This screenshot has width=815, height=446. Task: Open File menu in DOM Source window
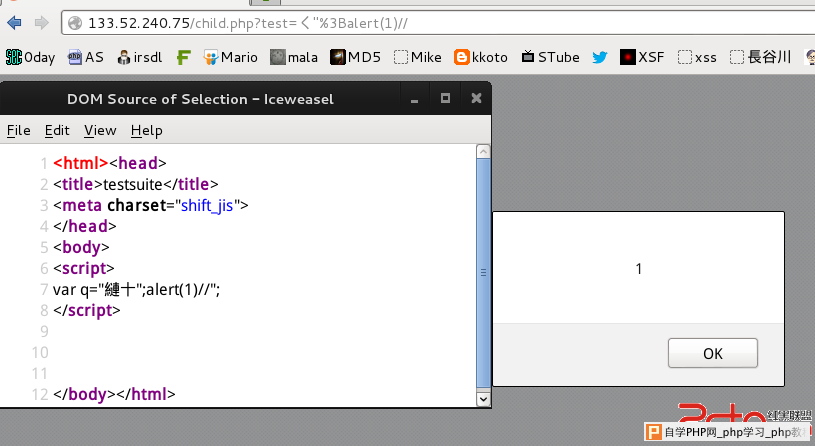19,130
